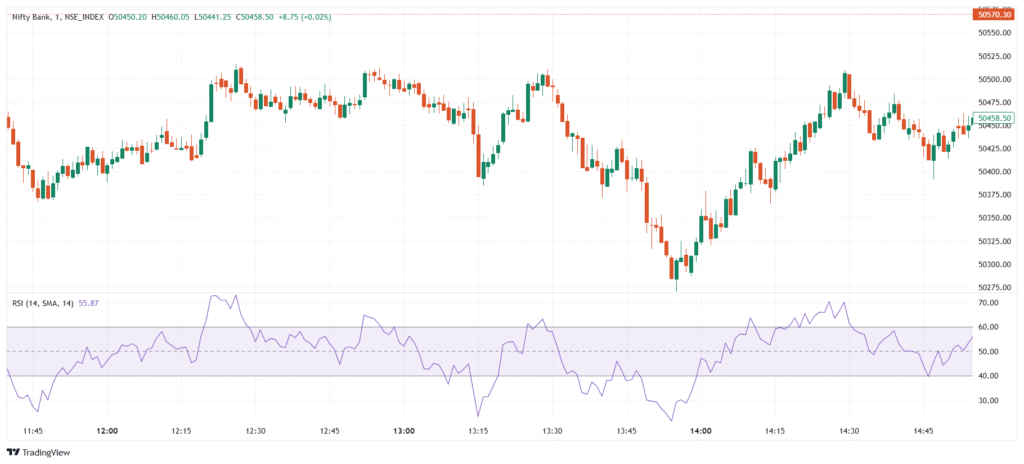Image resolution: width=1024 pixels, height=464 pixels.
Task: Select the 14:00 time axis label
Action: pyautogui.click(x=700, y=431)
